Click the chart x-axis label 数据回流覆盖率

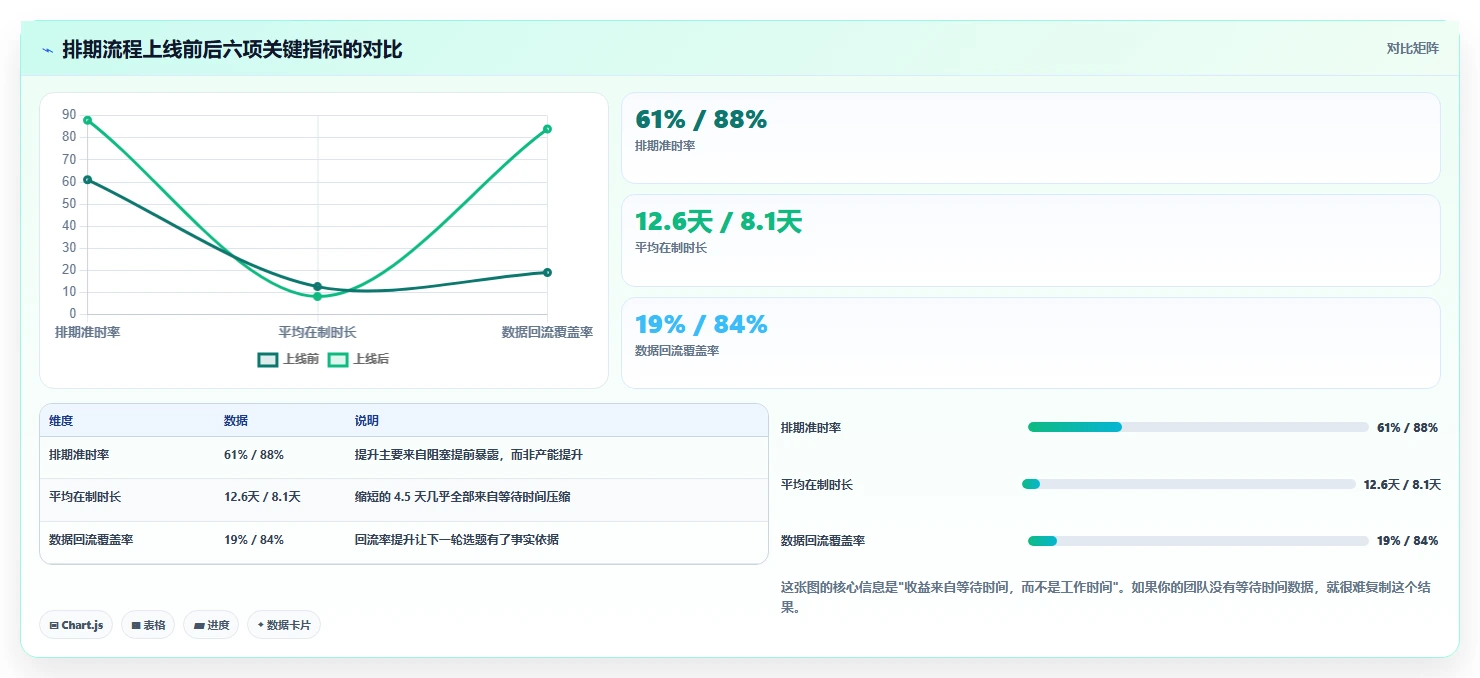pos(547,332)
